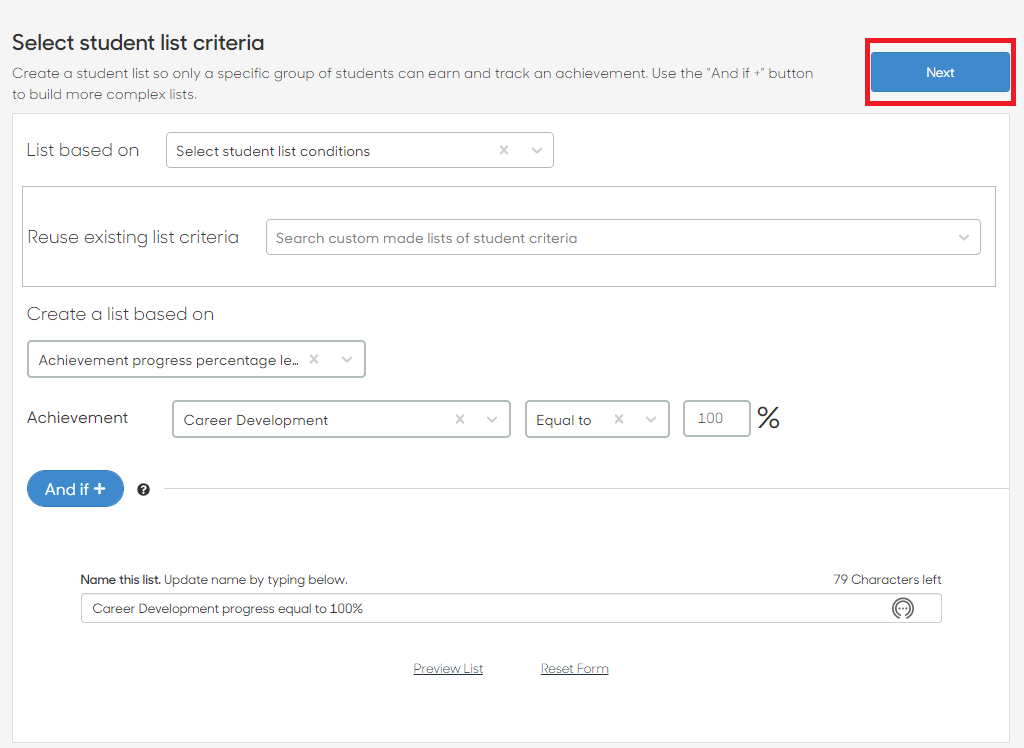Click the list name text field
The width and height of the screenshot is (1024, 748).
[511, 608]
